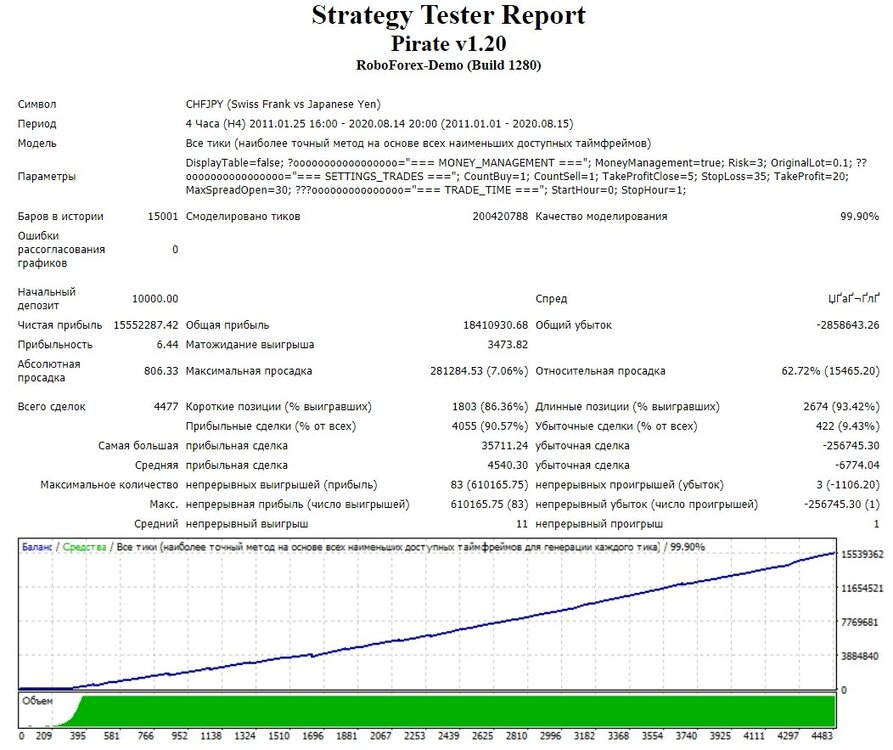
Task: Click consecutive wins value 83 (610165.75)
Action: coord(489,485)
